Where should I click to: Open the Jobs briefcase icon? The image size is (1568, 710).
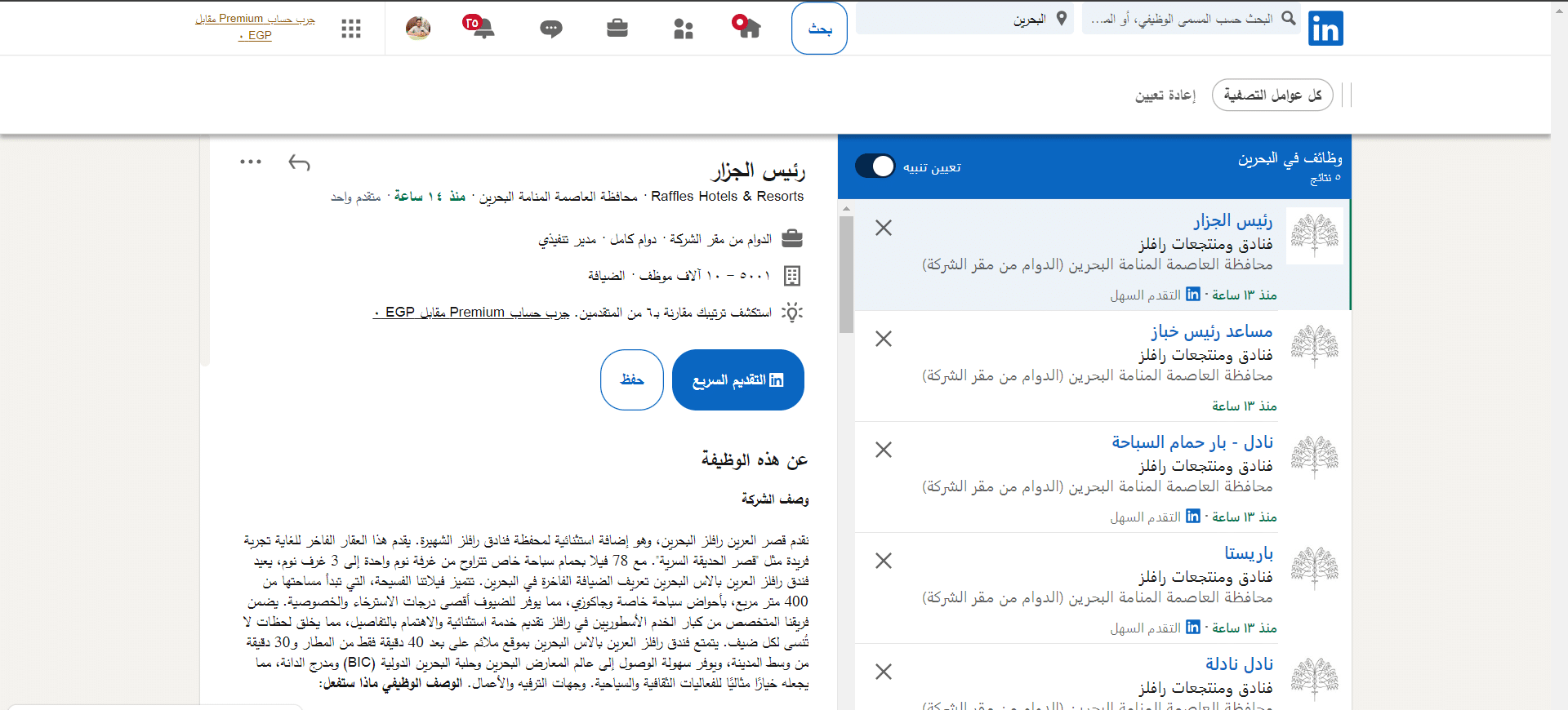coord(617,29)
